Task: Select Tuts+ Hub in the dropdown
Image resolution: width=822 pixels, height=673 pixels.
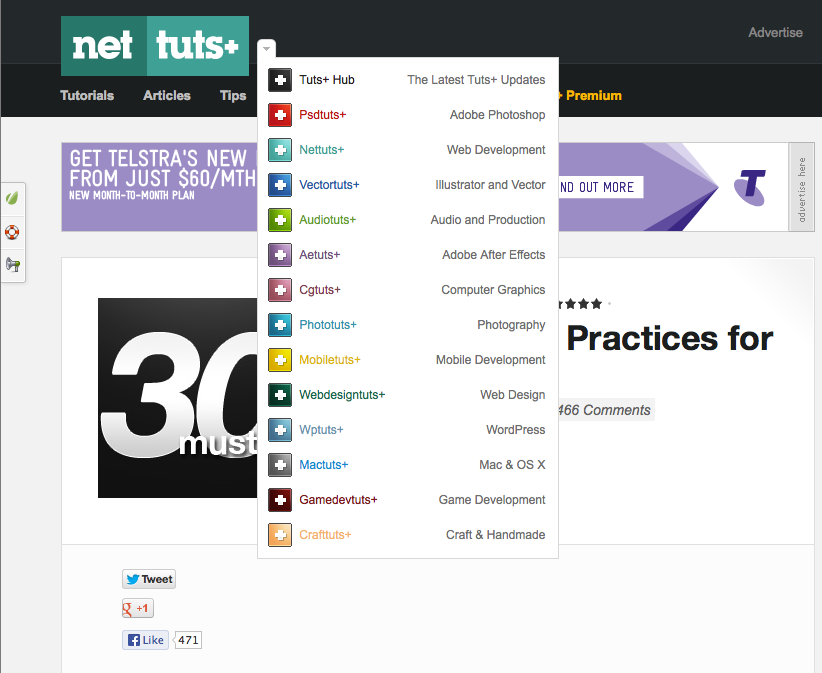Action: 327,80
